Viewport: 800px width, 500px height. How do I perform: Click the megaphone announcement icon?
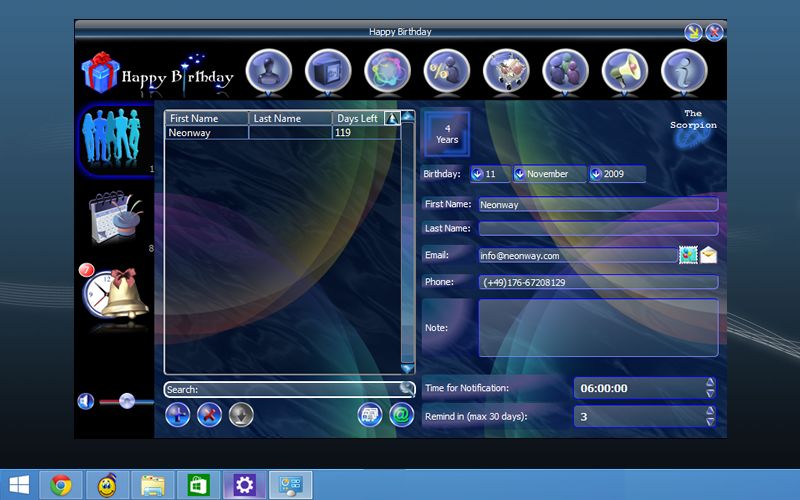click(x=624, y=71)
